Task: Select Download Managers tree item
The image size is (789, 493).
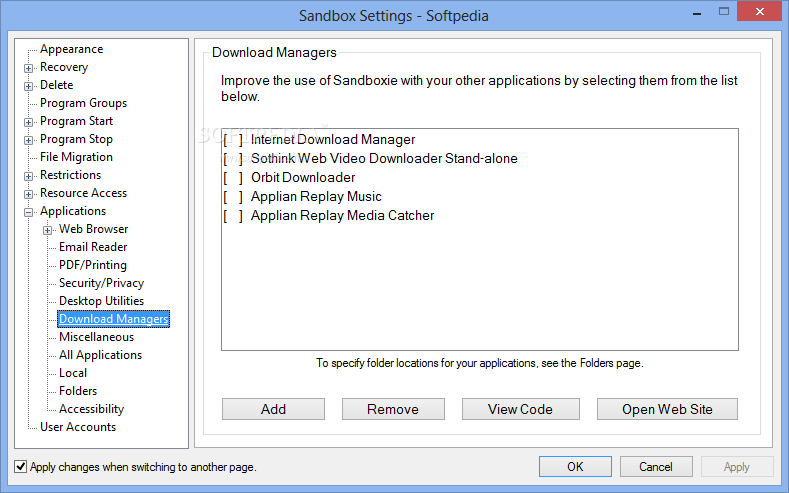Action: (x=114, y=319)
